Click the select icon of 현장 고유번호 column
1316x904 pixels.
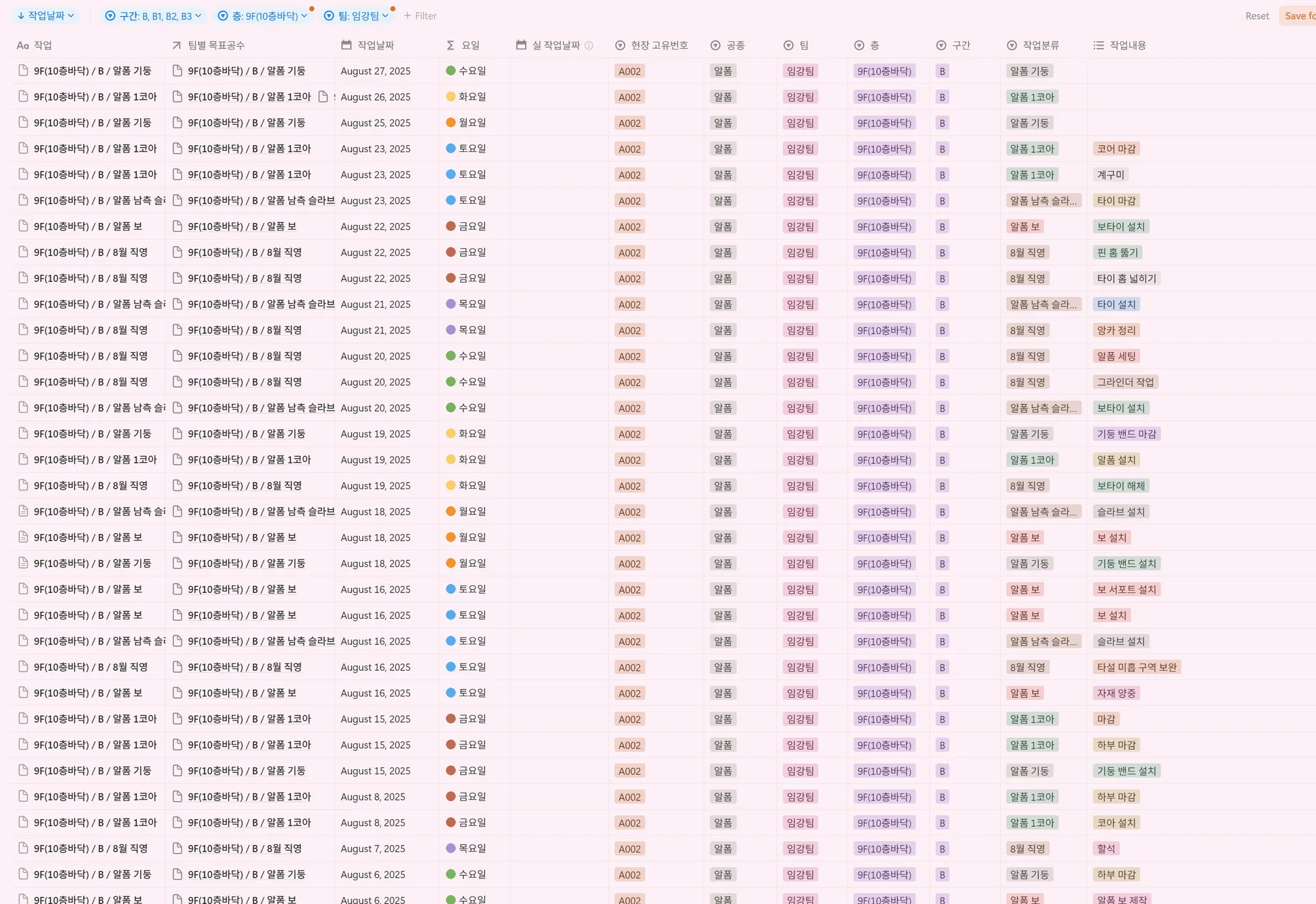[620, 46]
